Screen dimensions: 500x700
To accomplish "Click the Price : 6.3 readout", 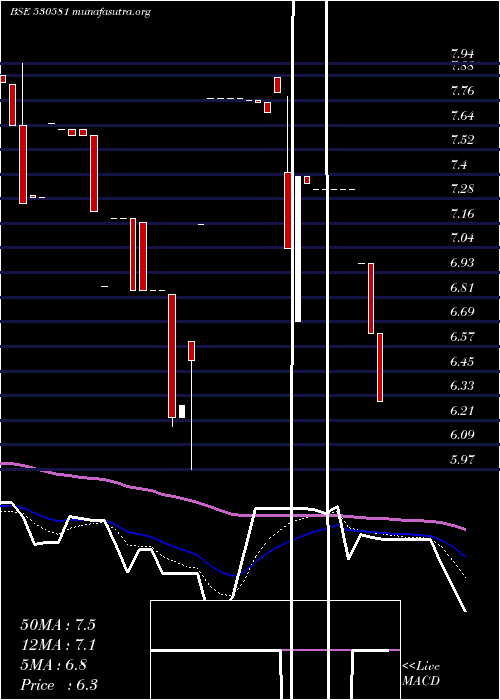I will click(x=59, y=685).
